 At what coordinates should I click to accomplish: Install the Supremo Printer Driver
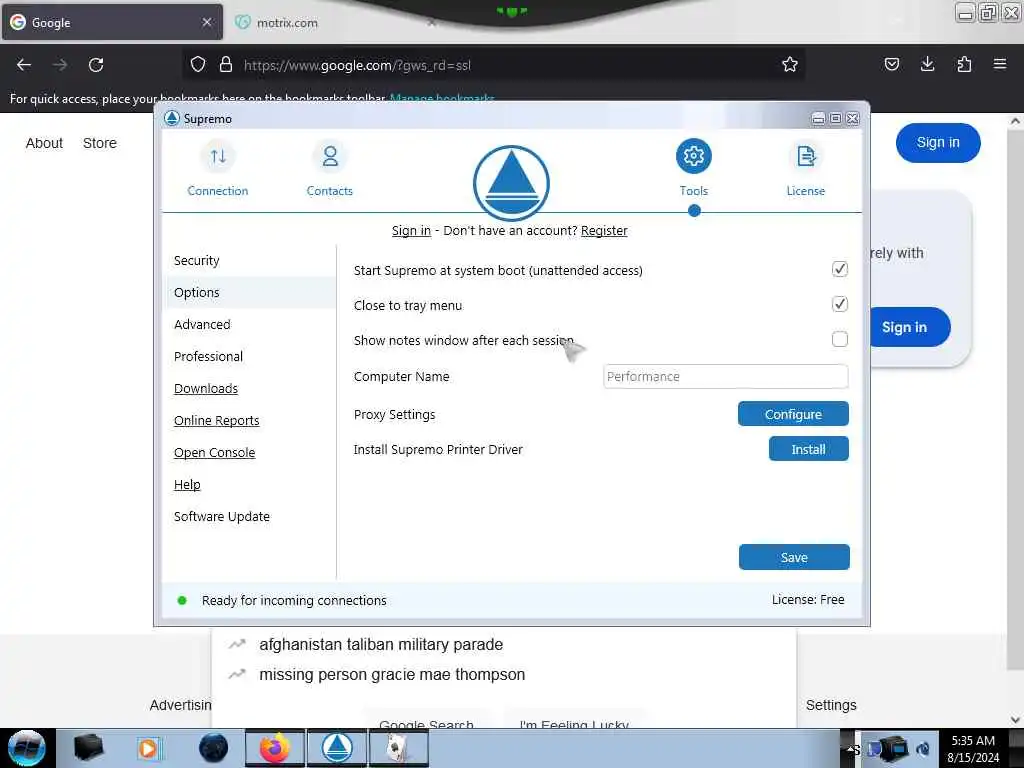[x=808, y=449]
